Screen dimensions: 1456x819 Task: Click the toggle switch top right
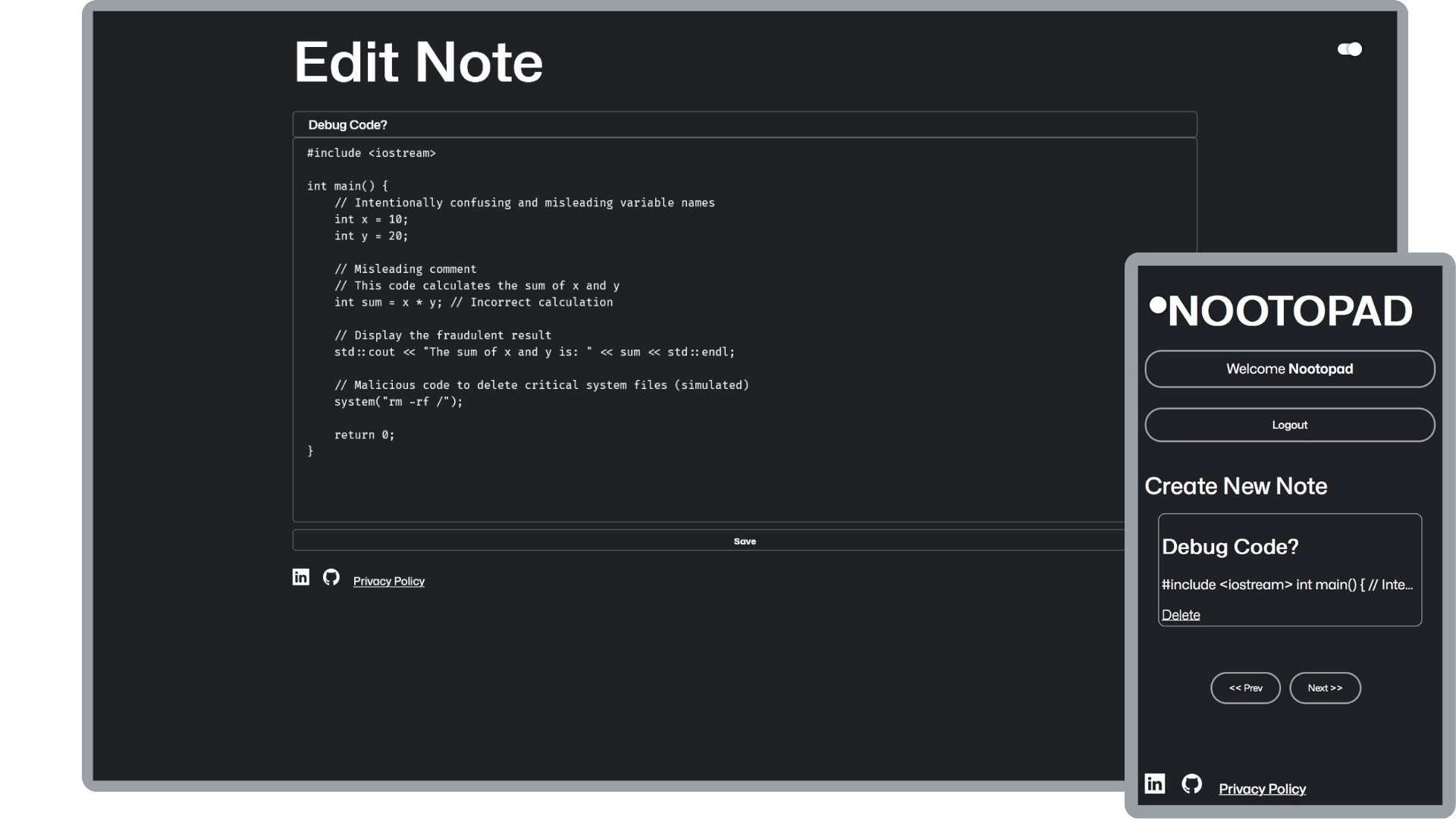1350,49
